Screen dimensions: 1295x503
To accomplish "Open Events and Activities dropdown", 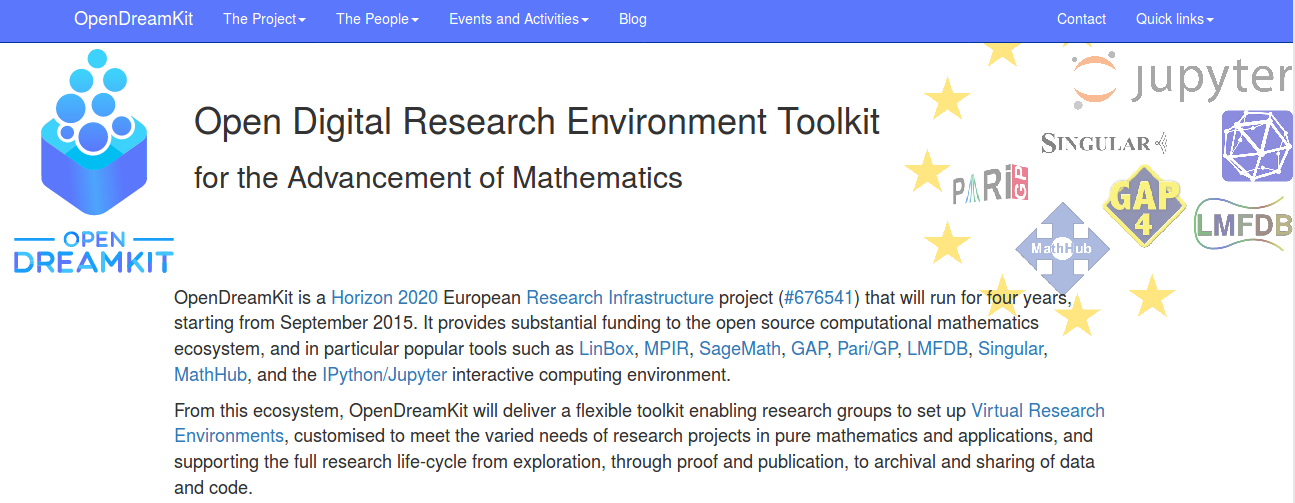I will tap(519, 19).
